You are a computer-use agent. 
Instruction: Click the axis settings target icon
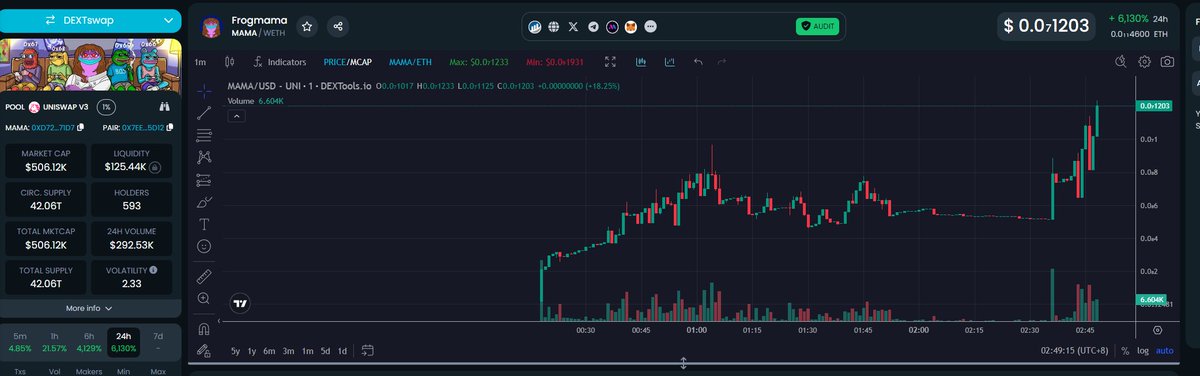click(x=1157, y=329)
